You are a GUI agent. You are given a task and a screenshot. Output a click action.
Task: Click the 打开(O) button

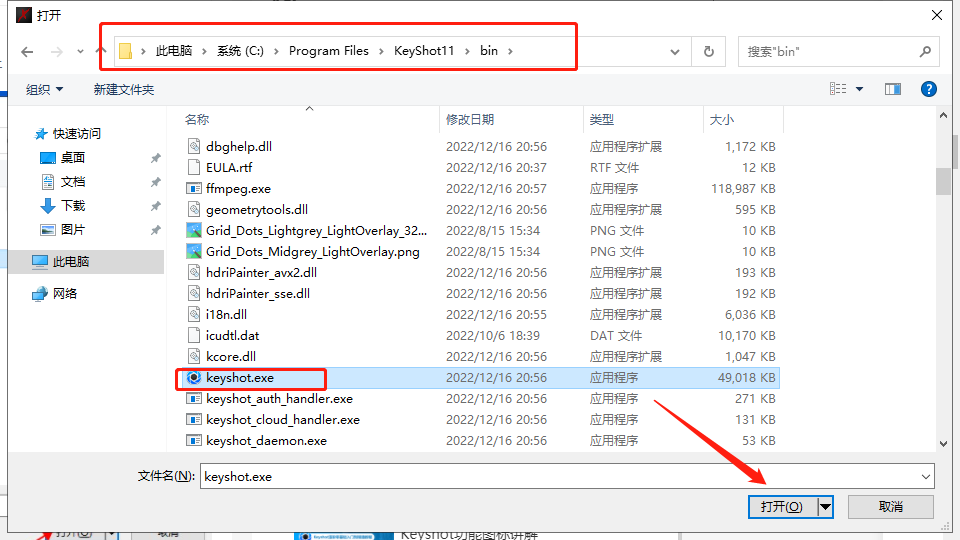tap(782, 507)
